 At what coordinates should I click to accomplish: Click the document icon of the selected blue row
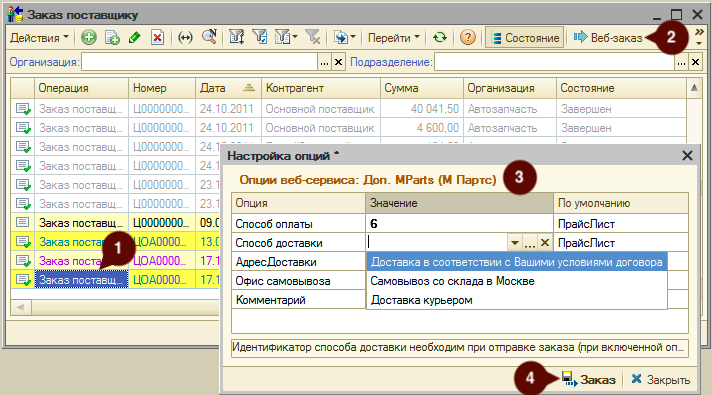(23, 280)
